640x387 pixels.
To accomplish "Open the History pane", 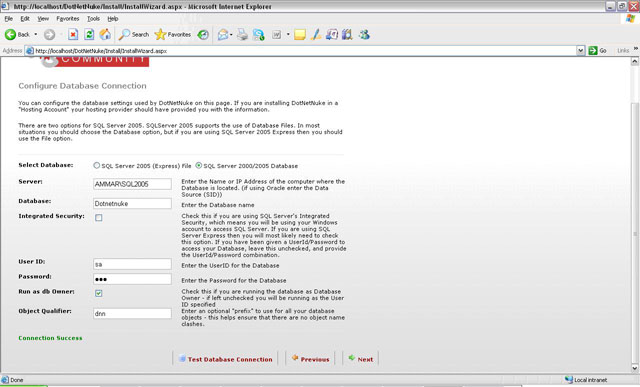I will pos(203,35).
